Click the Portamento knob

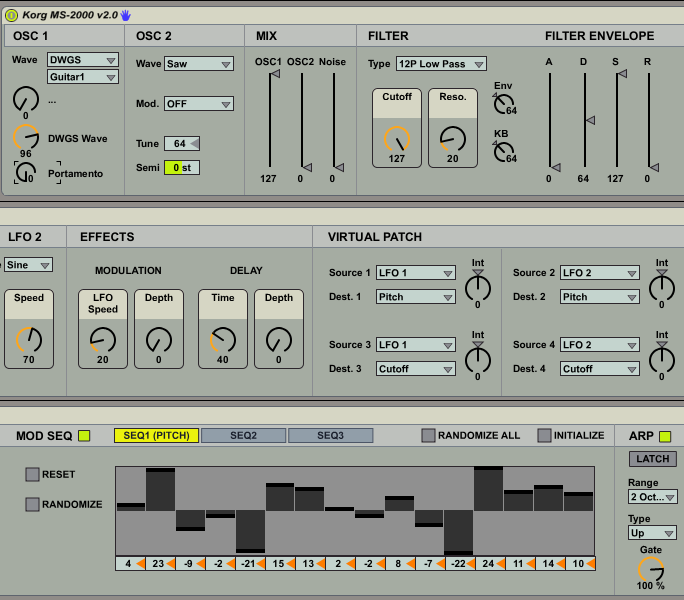tap(26, 172)
